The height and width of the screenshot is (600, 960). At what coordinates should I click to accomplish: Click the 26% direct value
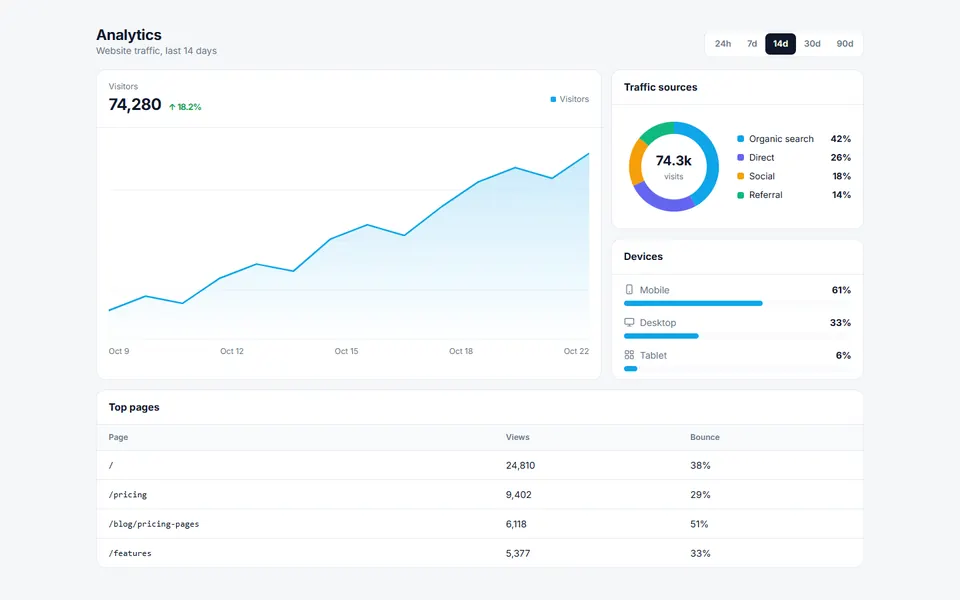[x=841, y=157]
